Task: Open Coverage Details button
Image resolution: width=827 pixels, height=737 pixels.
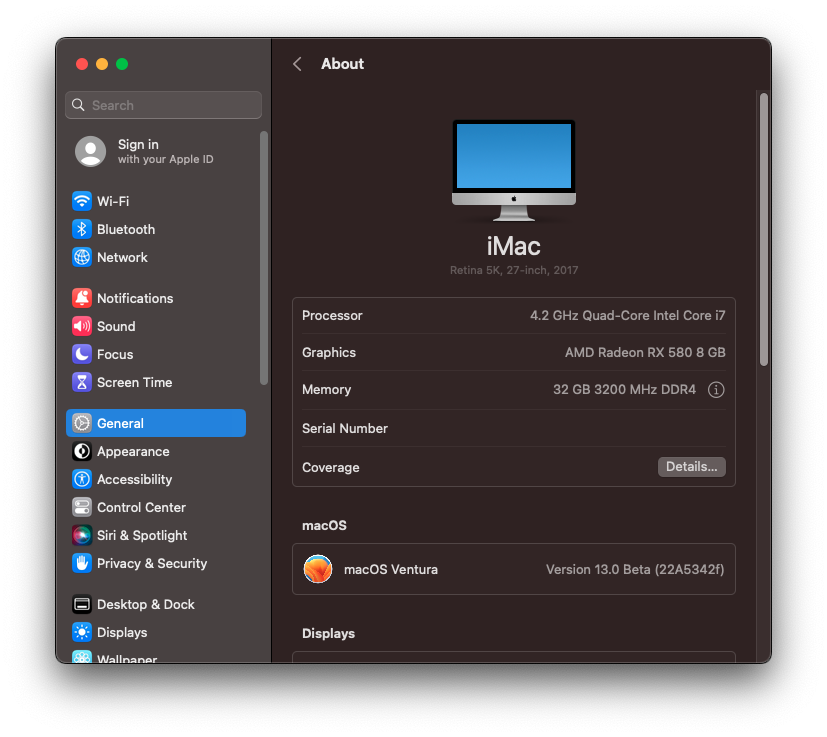Action: 691,467
